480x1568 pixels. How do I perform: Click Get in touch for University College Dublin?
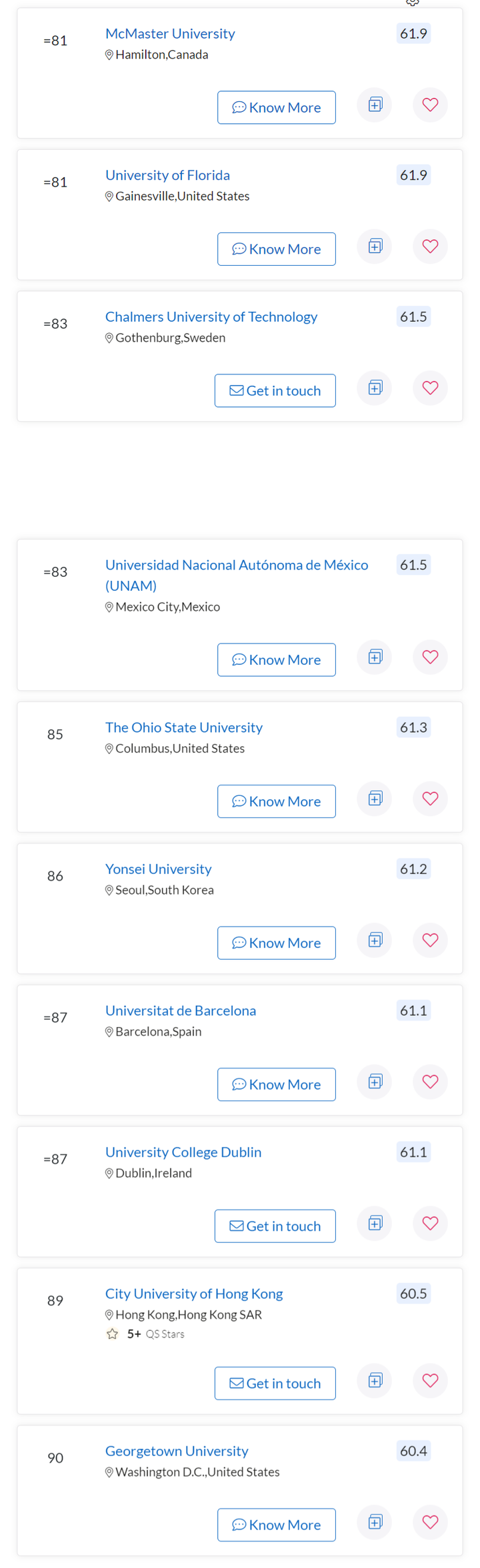point(275,1226)
